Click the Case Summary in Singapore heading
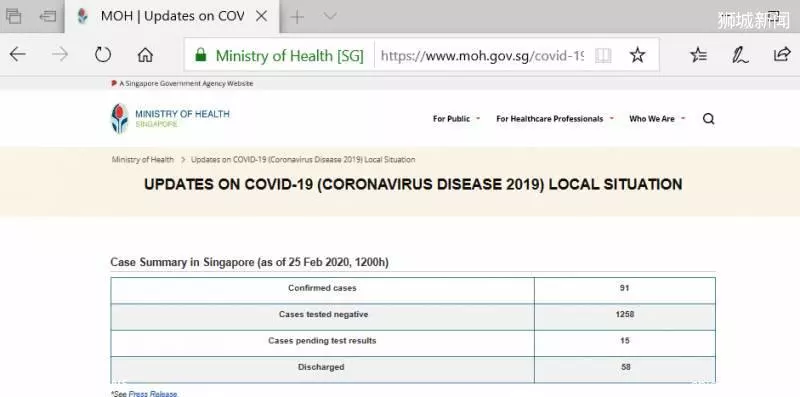Screen dimensions: 800x397 pyautogui.click(x=249, y=262)
